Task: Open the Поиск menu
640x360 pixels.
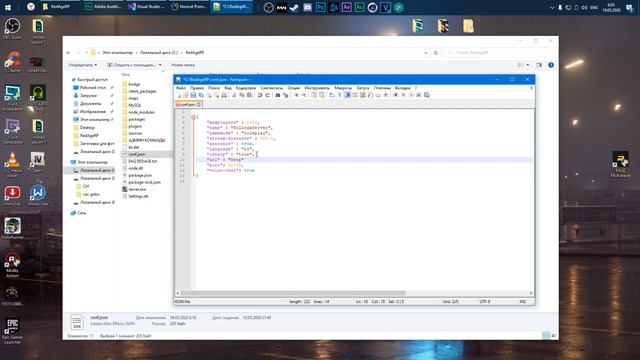Action: pos(214,88)
